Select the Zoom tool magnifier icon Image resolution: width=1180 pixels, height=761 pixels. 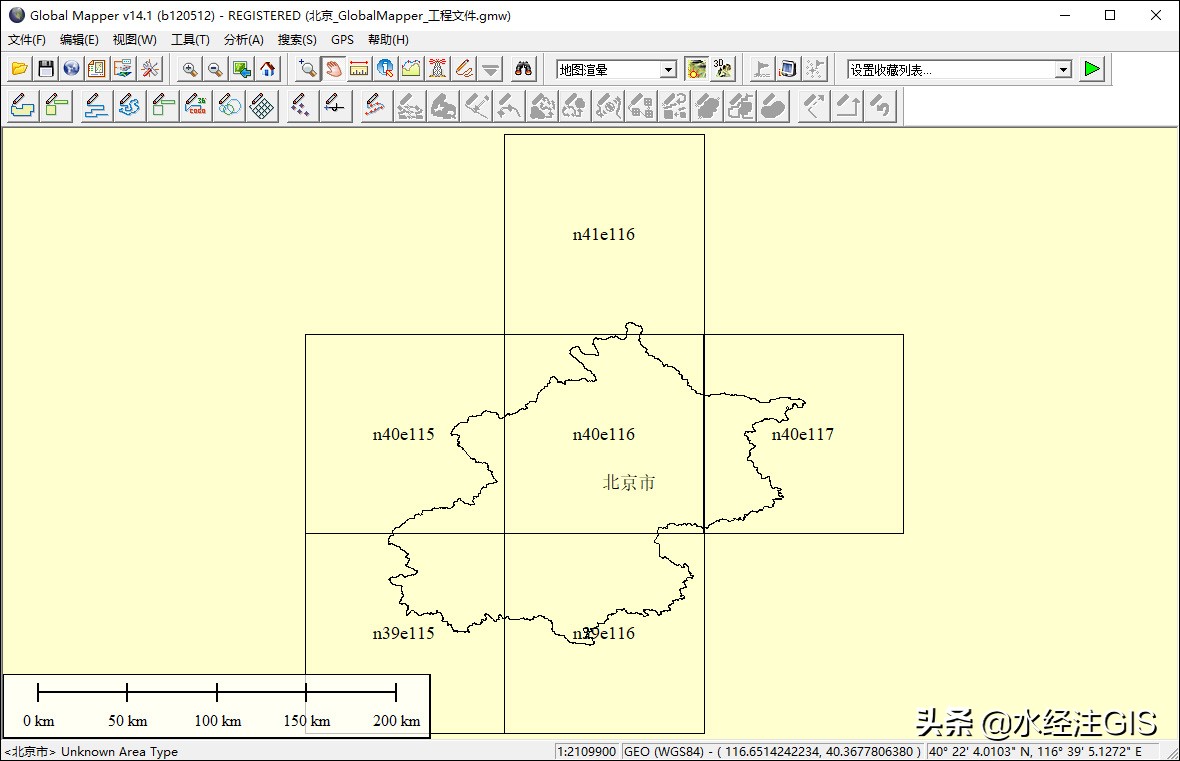point(307,69)
